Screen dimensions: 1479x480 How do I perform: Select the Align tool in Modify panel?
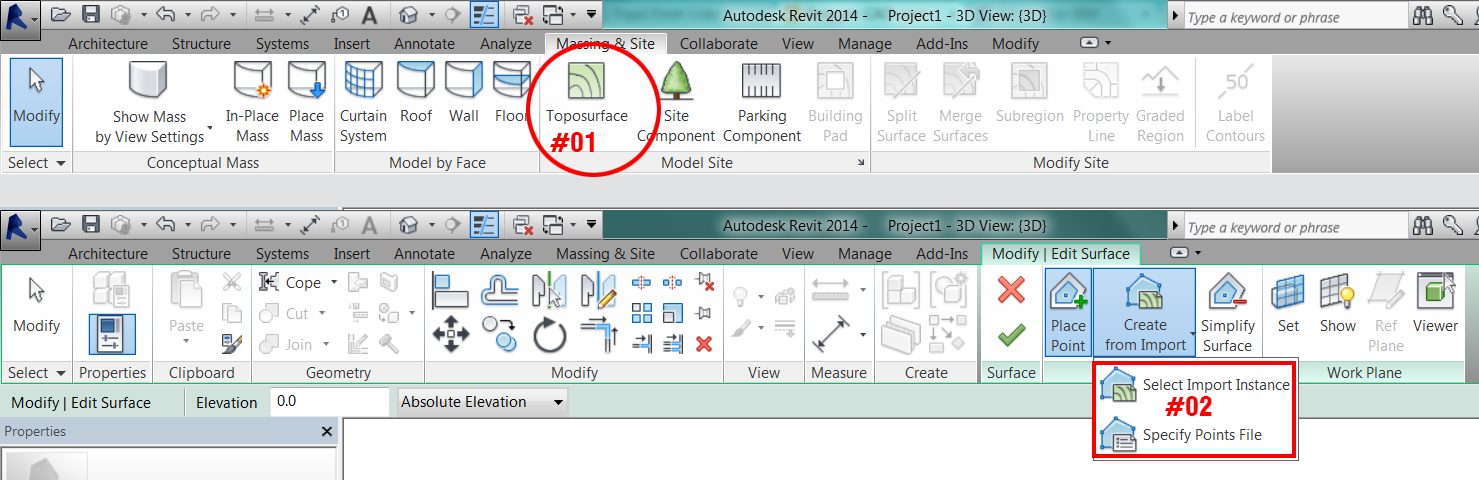point(450,291)
